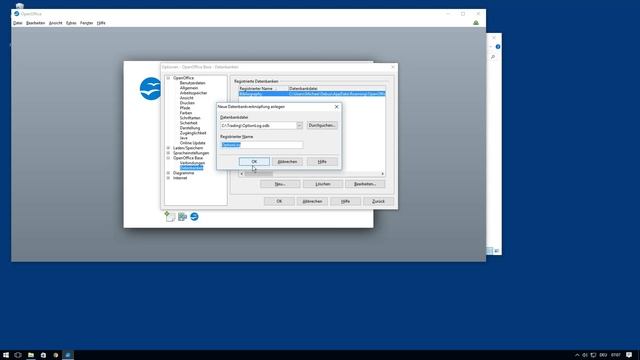Screen dimensions: 640x360
Task: Expand the Spracheinstellungen tree node
Action: pos(168,153)
